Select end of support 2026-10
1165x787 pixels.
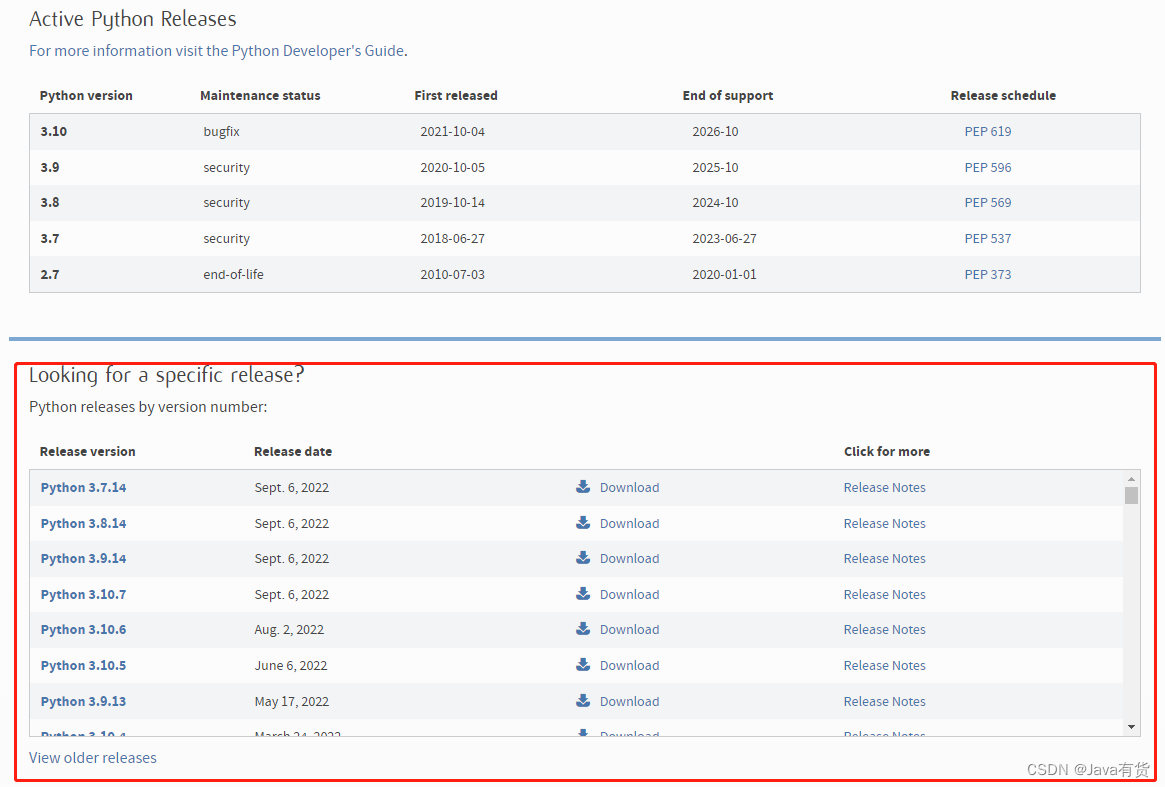point(715,132)
